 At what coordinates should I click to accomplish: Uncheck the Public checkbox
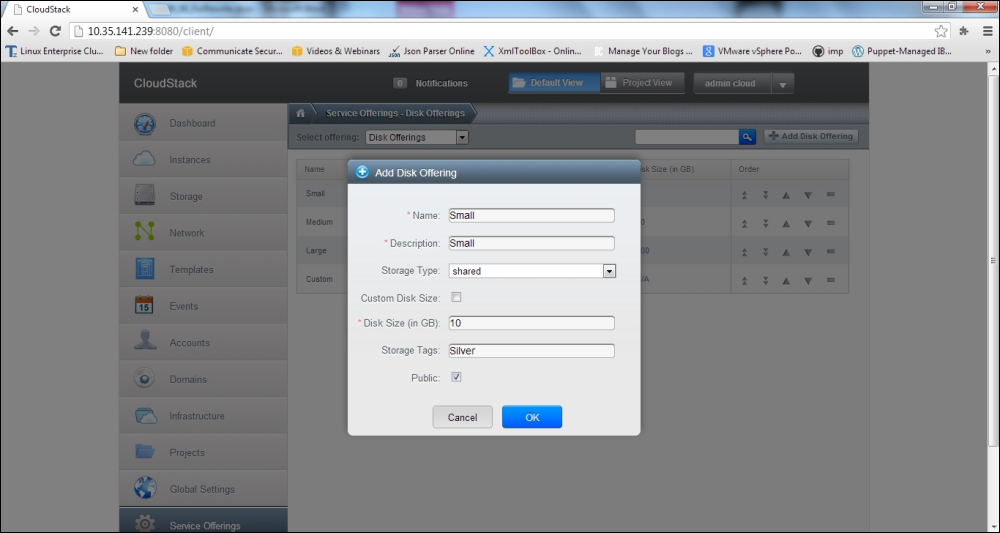click(456, 377)
